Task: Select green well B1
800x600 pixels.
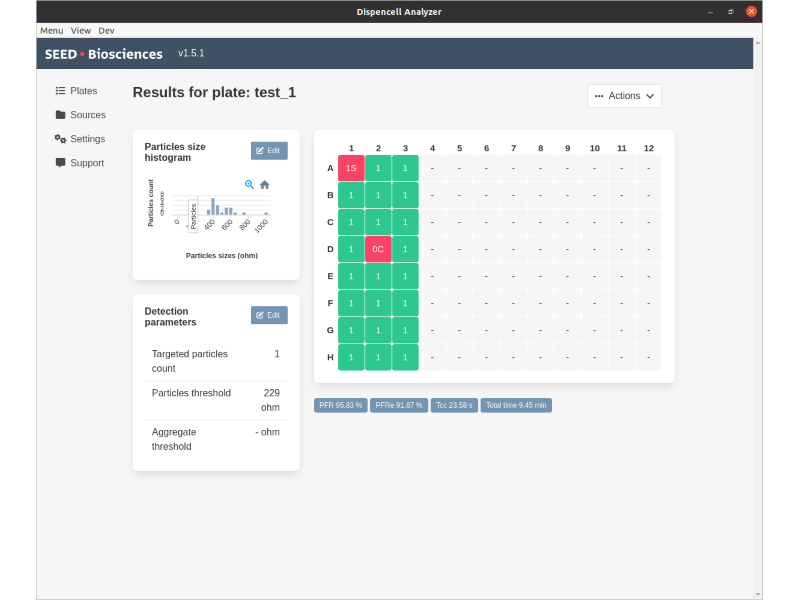Action: pyautogui.click(x=351, y=195)
